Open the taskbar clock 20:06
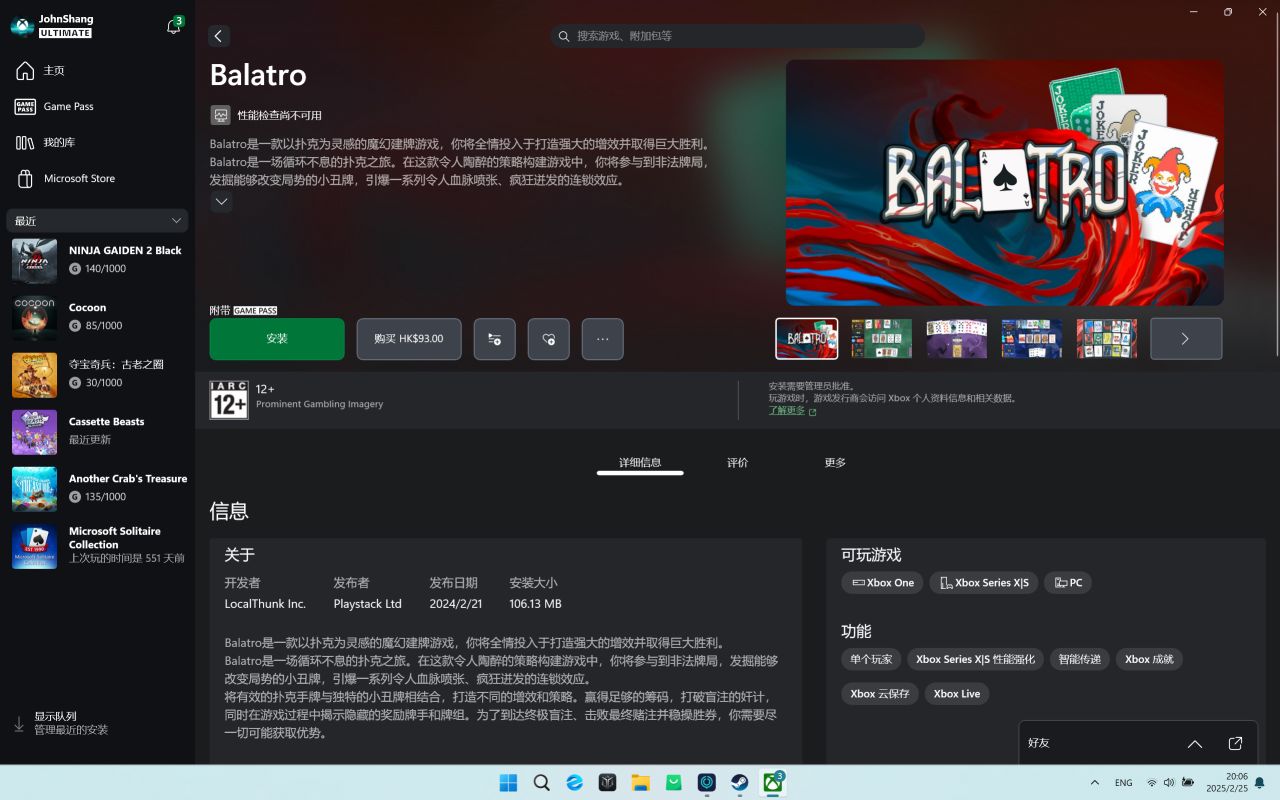1280x800 pixels. [1226, 783]
